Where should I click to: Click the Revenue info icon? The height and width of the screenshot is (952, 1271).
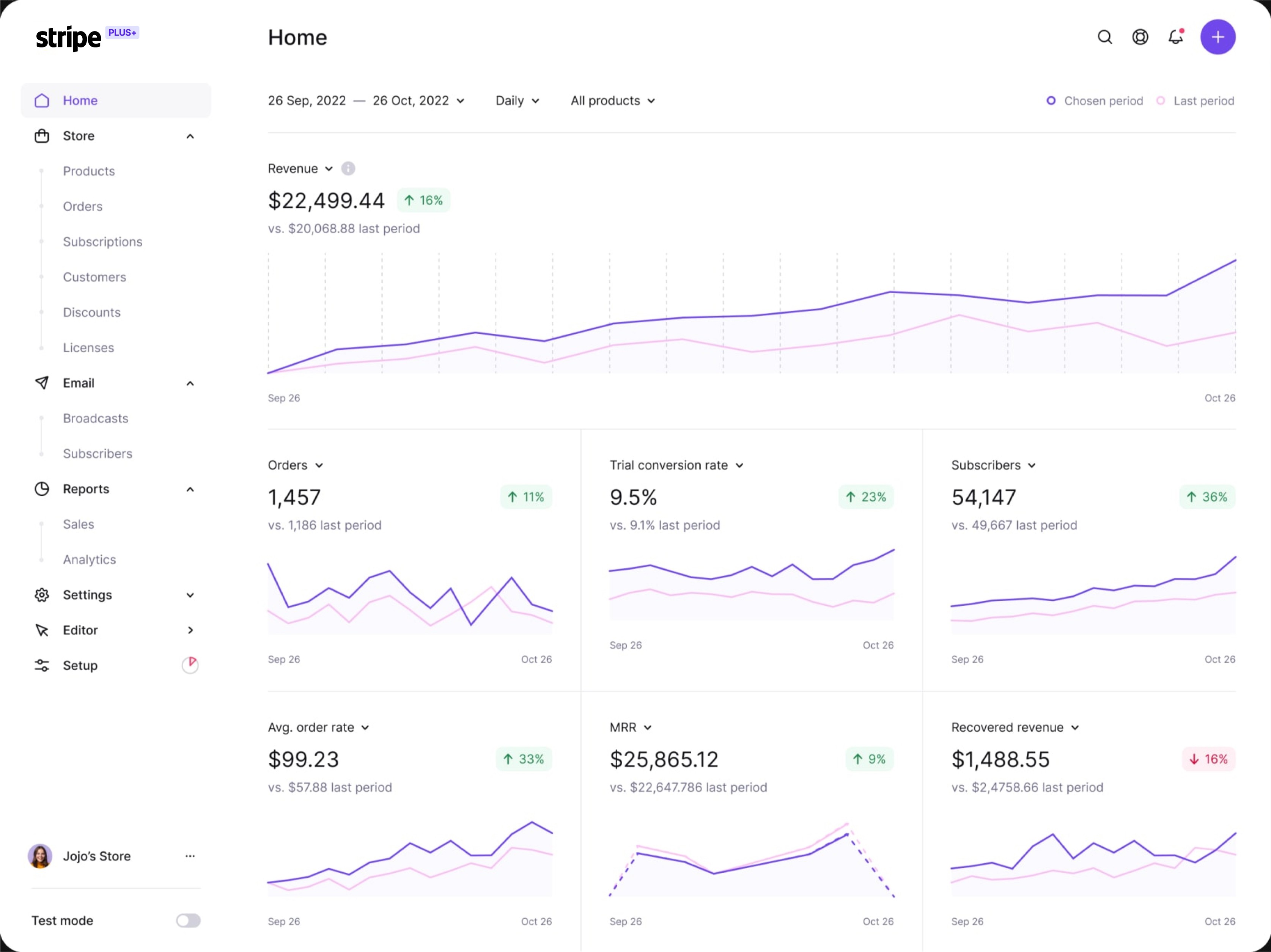click(x=348, y=168)
